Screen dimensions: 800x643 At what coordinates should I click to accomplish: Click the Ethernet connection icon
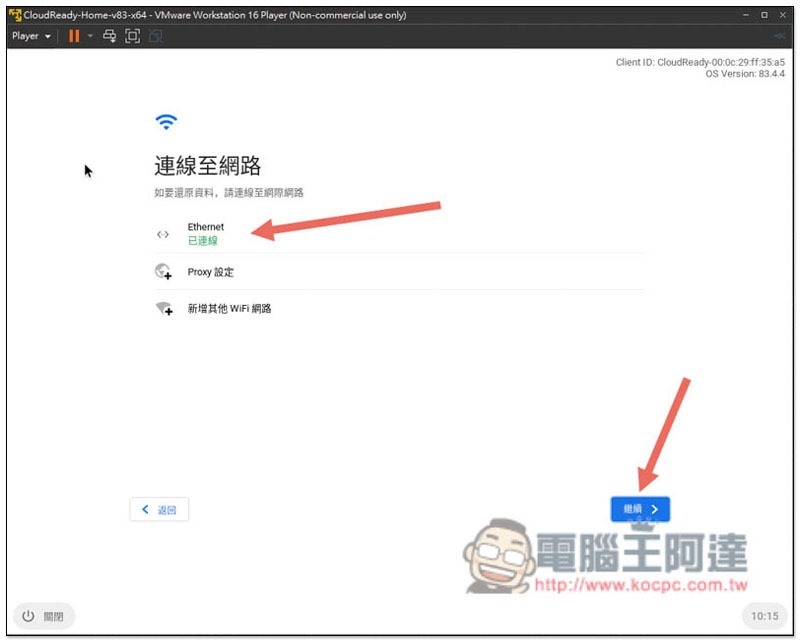pos(163,234)
